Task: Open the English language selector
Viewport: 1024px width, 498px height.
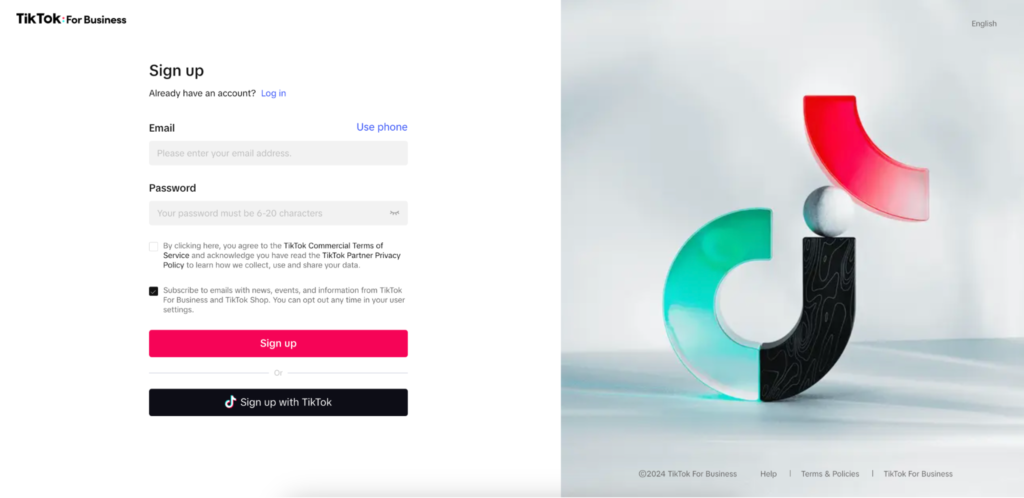Action: pyautogui.click(x=983, y=24)
